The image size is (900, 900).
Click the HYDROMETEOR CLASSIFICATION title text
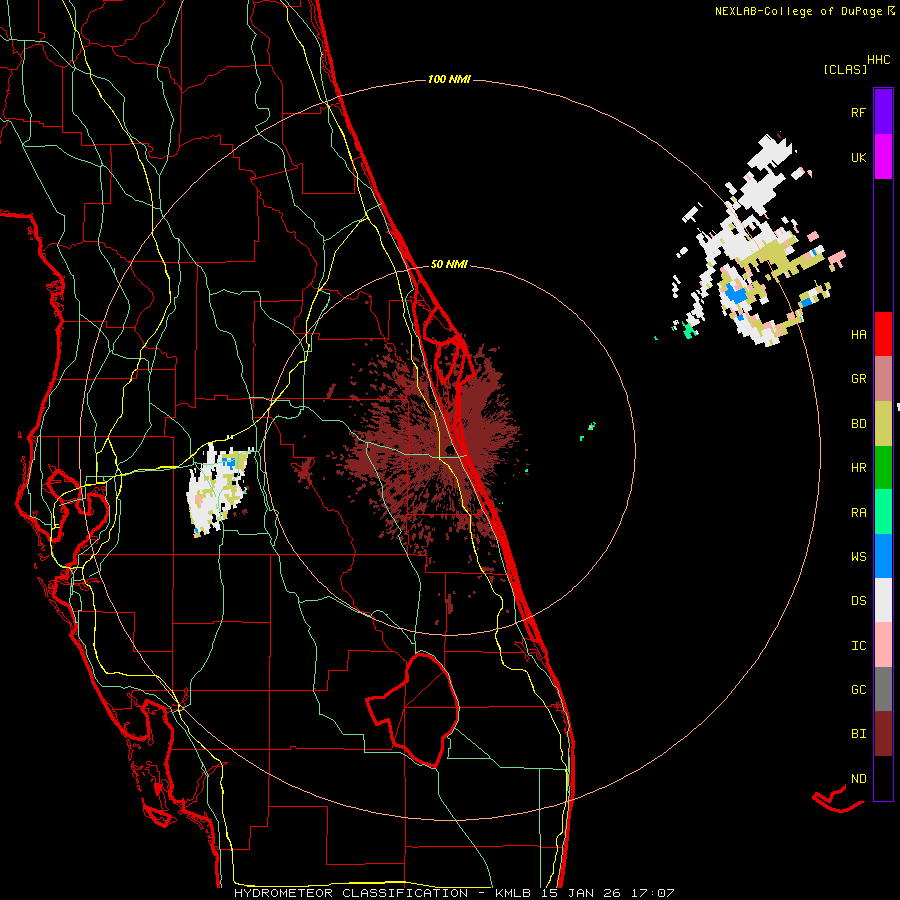pos(351,893)
